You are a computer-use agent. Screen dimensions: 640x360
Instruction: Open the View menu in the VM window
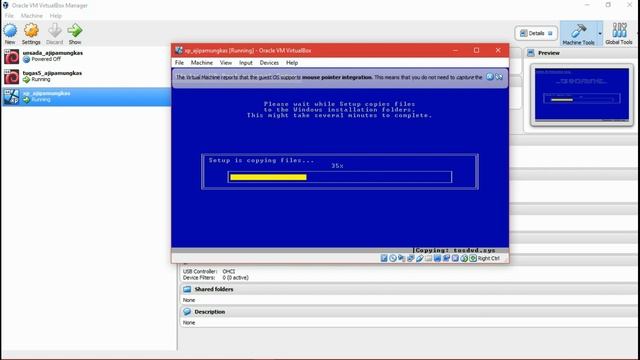[x=226, y=63]
